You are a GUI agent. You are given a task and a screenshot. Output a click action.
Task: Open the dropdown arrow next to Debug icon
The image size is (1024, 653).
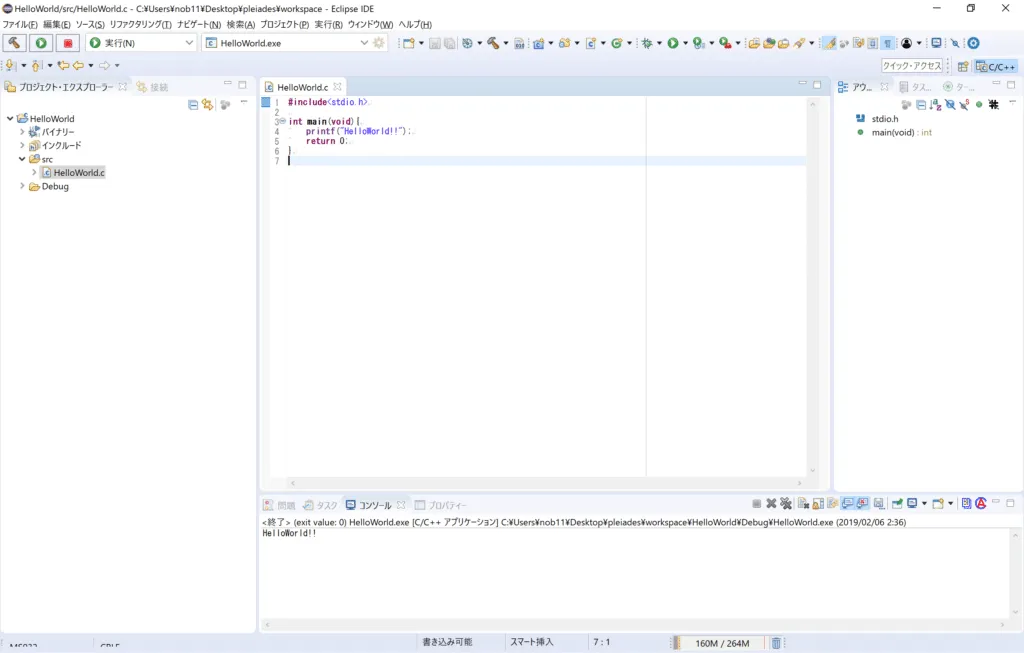[x=659, y=44]
